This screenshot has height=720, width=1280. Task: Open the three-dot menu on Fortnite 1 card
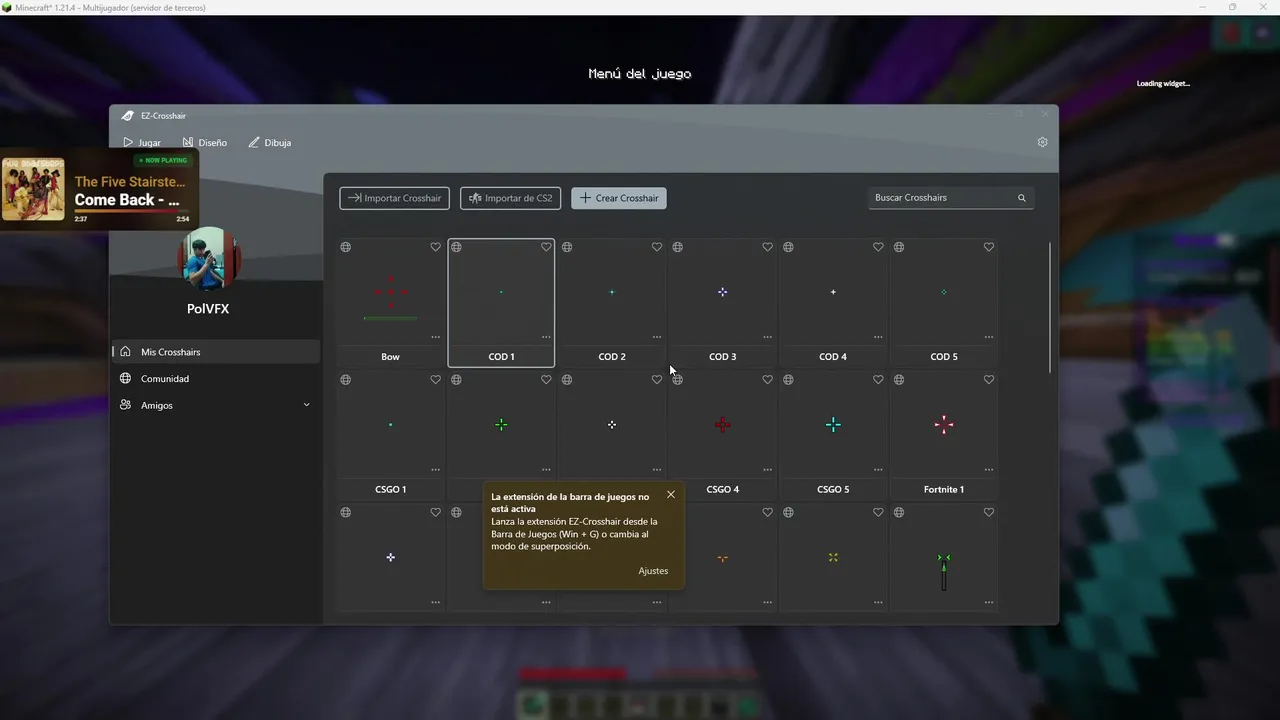[x=989, y=470]
